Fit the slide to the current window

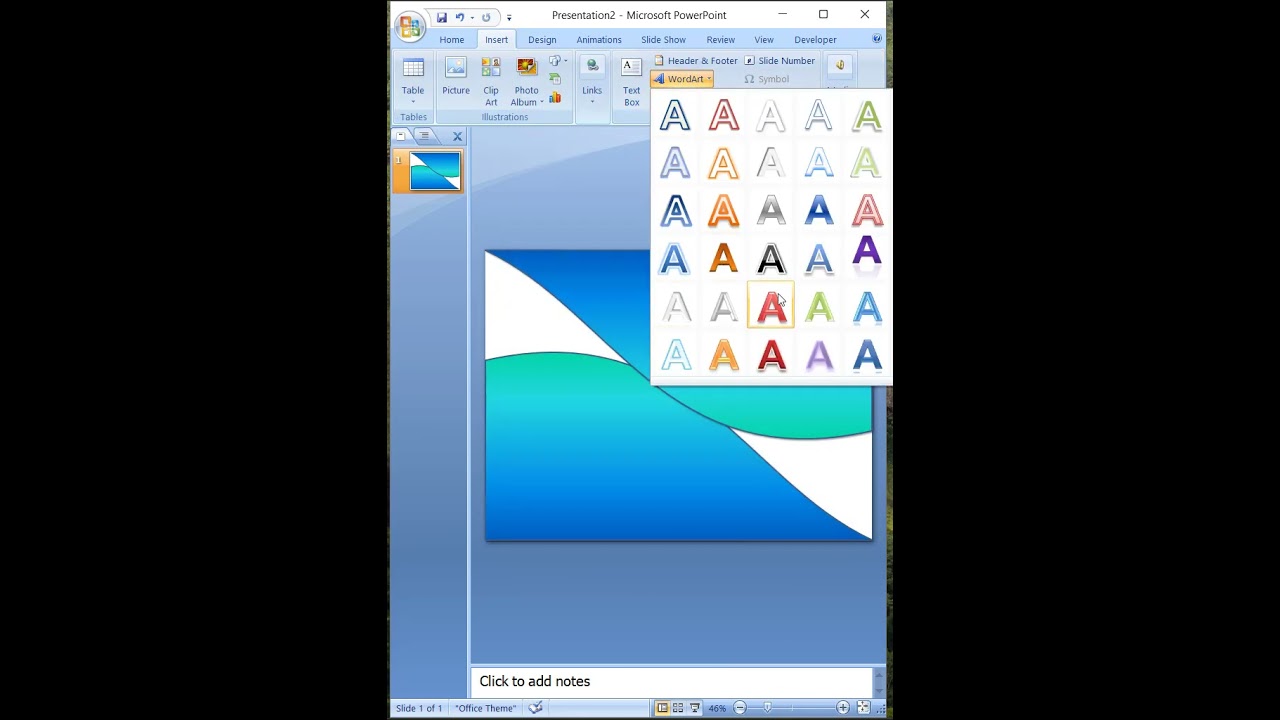click(863, 708)
